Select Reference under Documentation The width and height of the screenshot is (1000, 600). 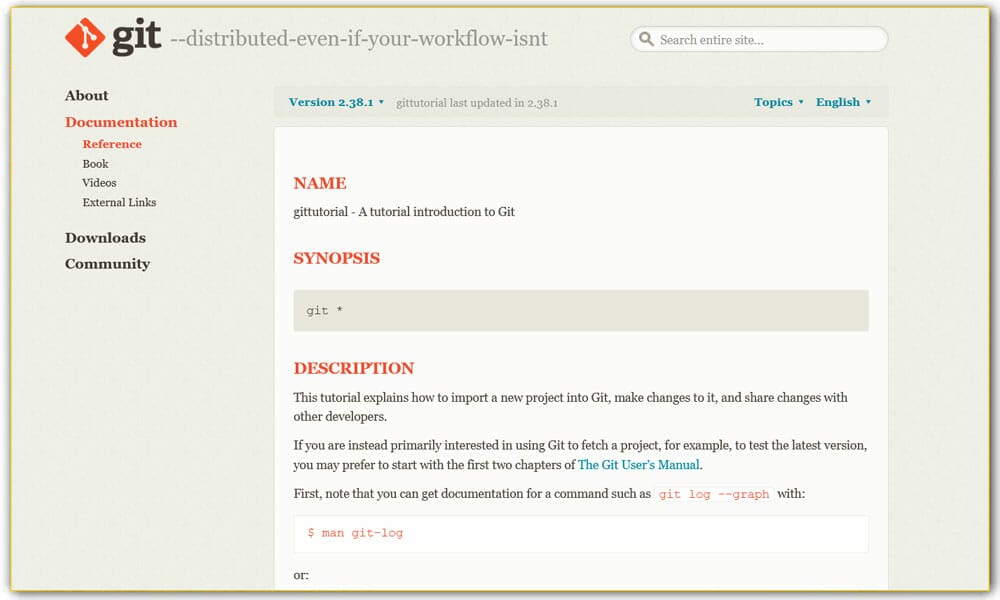click(112, 144)
